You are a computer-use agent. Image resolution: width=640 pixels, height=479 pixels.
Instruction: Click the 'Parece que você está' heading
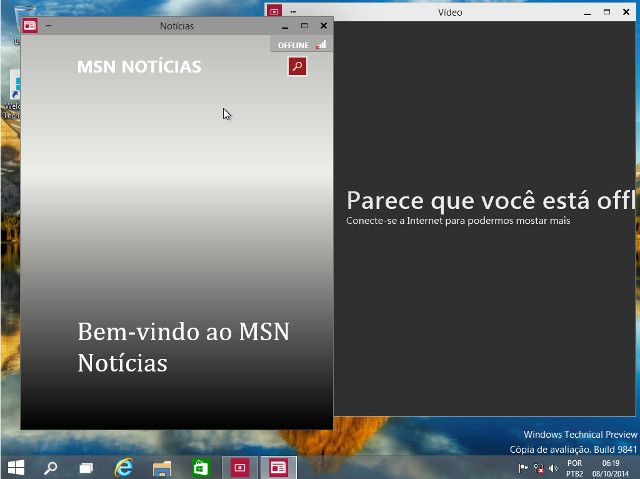coord(490,201)
